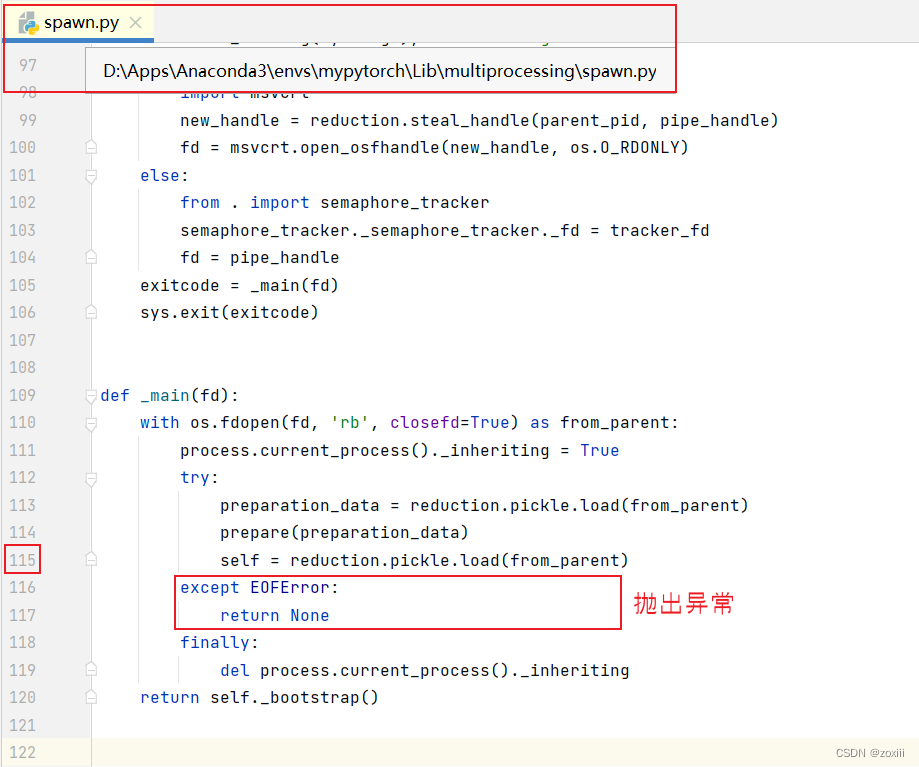Click the fold marker next to line 119
Viewport: 919px width, 767px height.
tap(89, 669)
